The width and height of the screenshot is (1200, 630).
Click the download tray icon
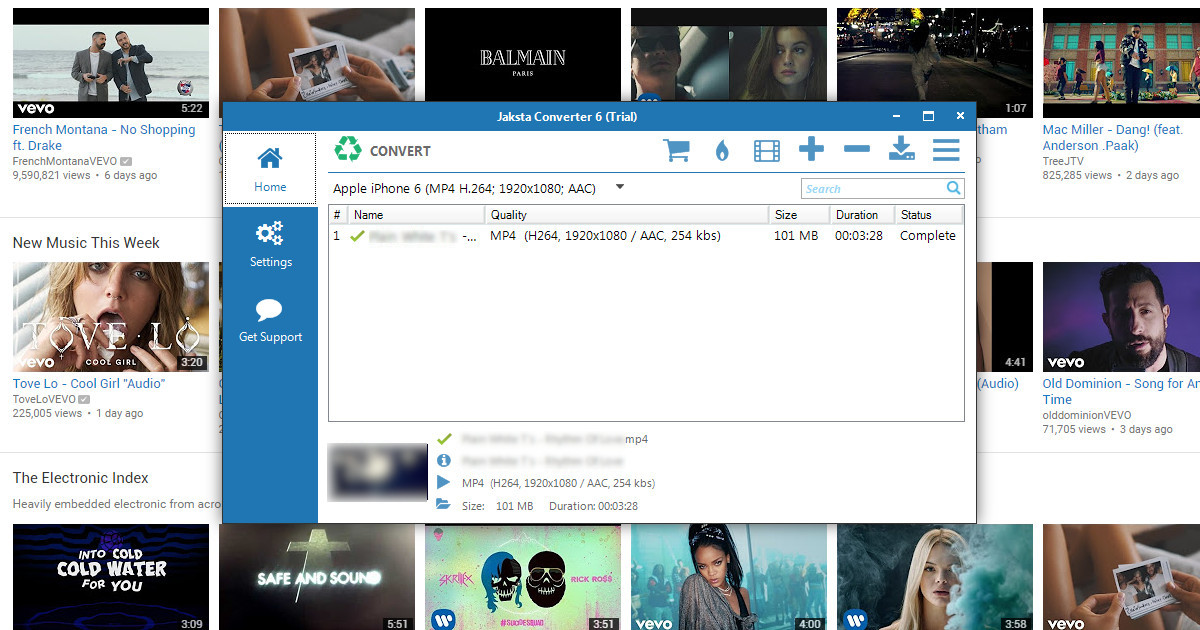pos(902,150)
